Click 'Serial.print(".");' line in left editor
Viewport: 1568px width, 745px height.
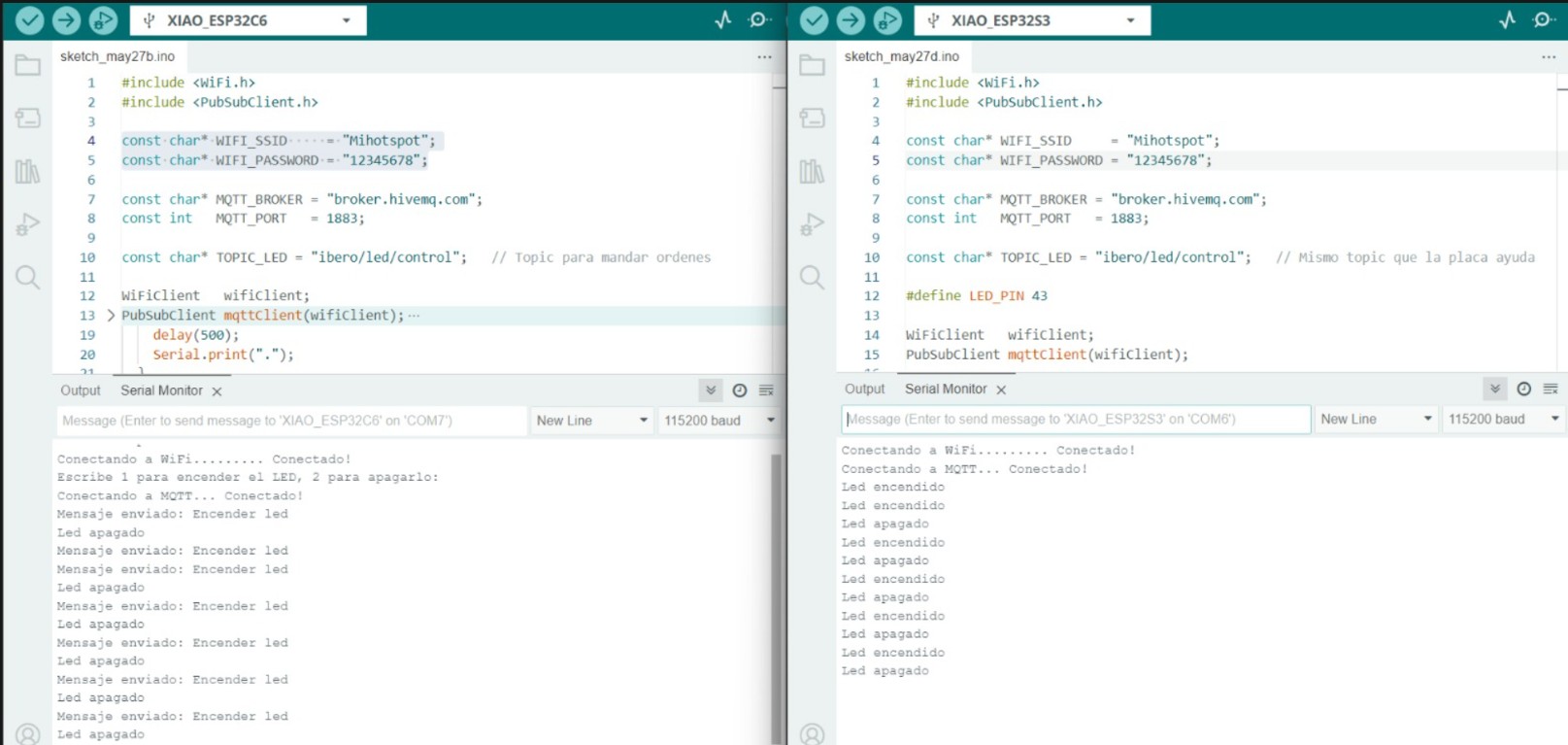click(x=223, y=355)
